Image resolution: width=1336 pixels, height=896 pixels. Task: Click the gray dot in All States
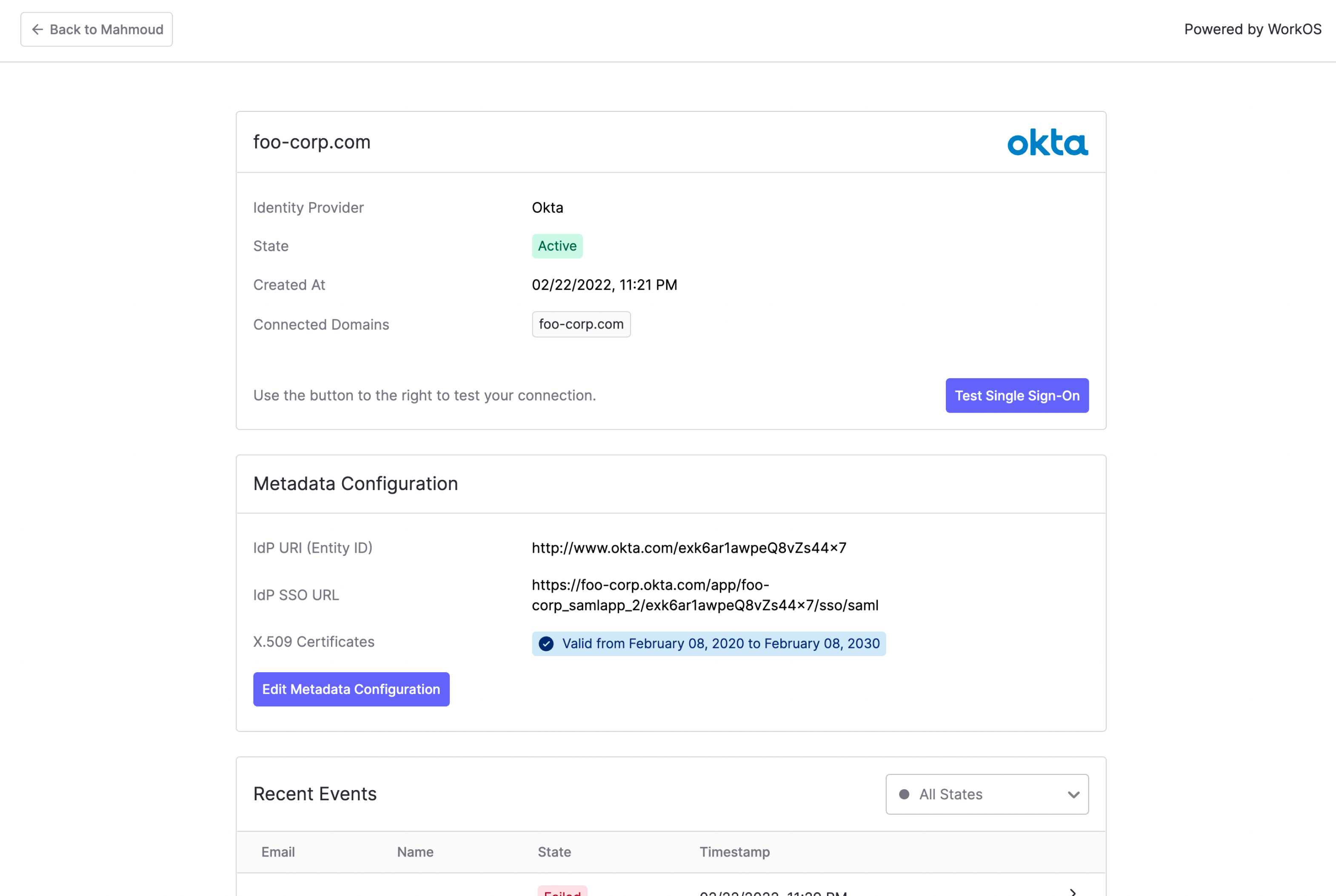904,794
